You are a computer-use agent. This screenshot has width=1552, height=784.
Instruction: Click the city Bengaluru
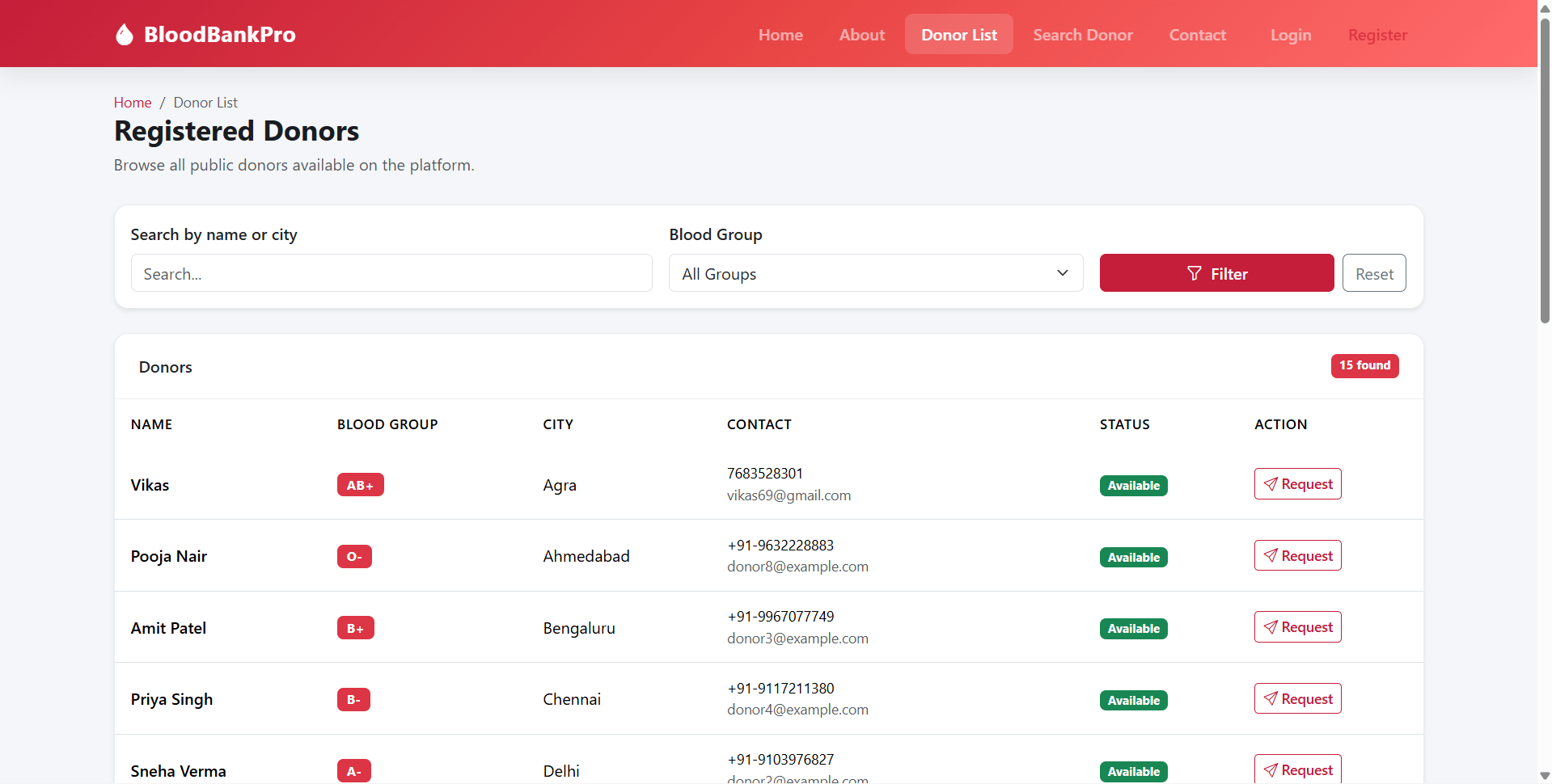coord(579,628)
